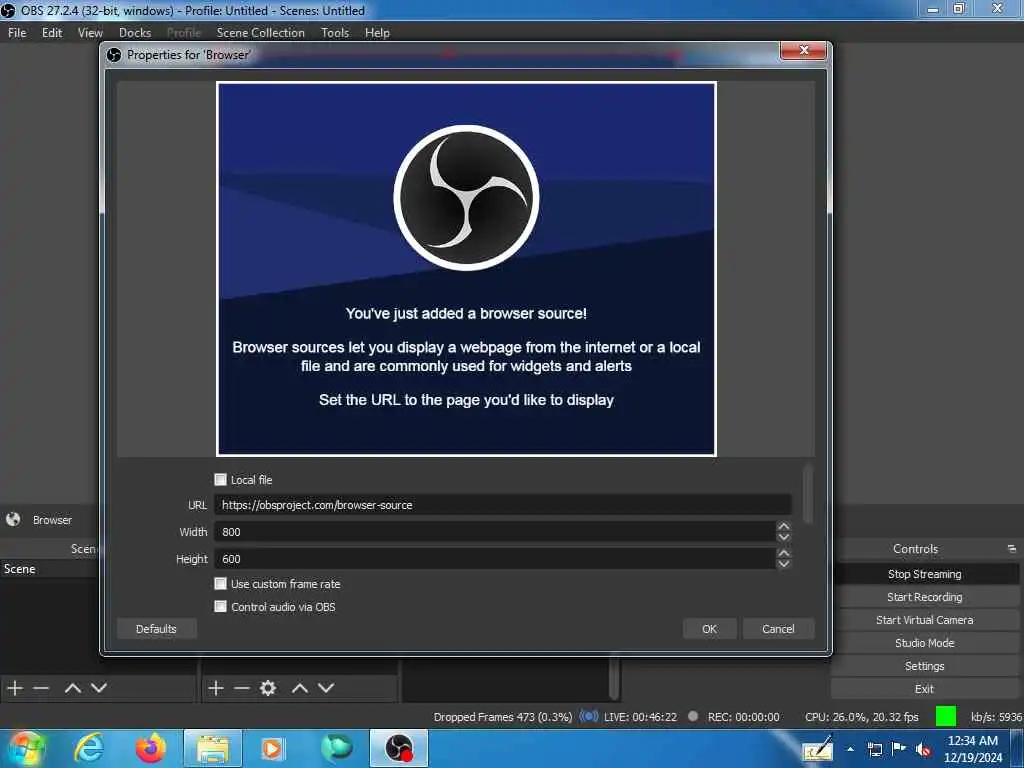The image size is (1024, 768).
Task: Decrease the Width value with the down arrow
Action: pos(784,537)
